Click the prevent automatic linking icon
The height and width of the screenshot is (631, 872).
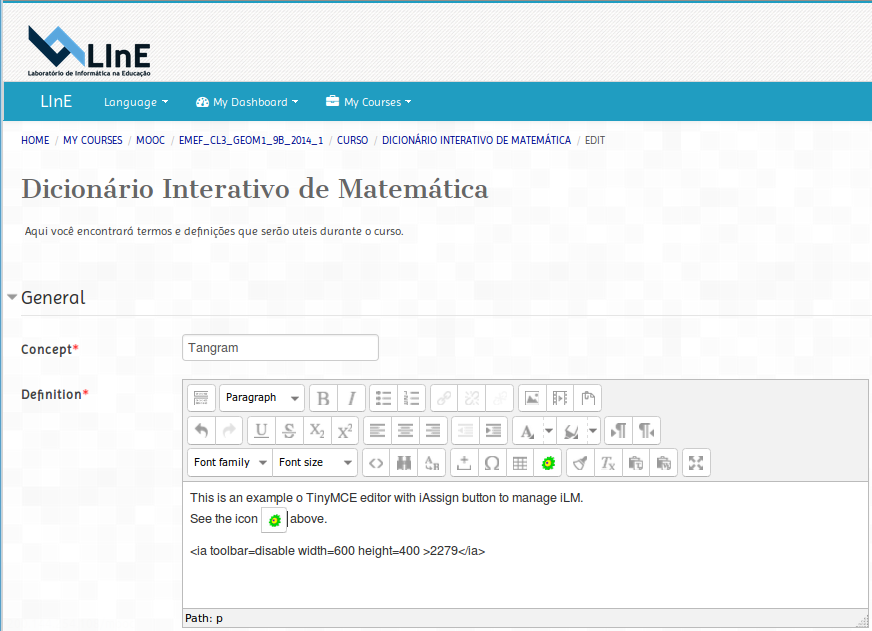tap(499, 398)
